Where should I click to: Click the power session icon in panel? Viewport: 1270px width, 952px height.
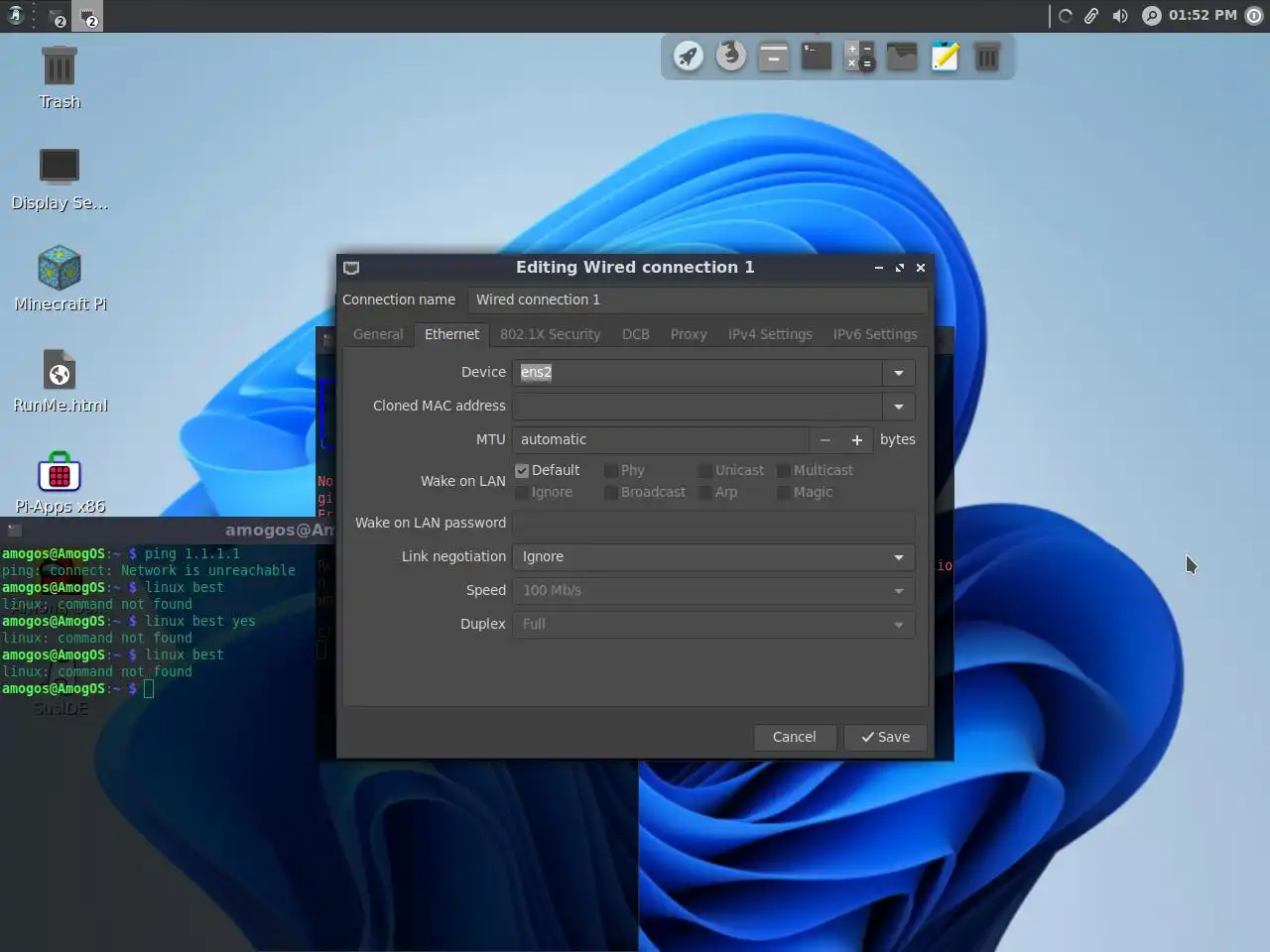tap(1254, 16)
